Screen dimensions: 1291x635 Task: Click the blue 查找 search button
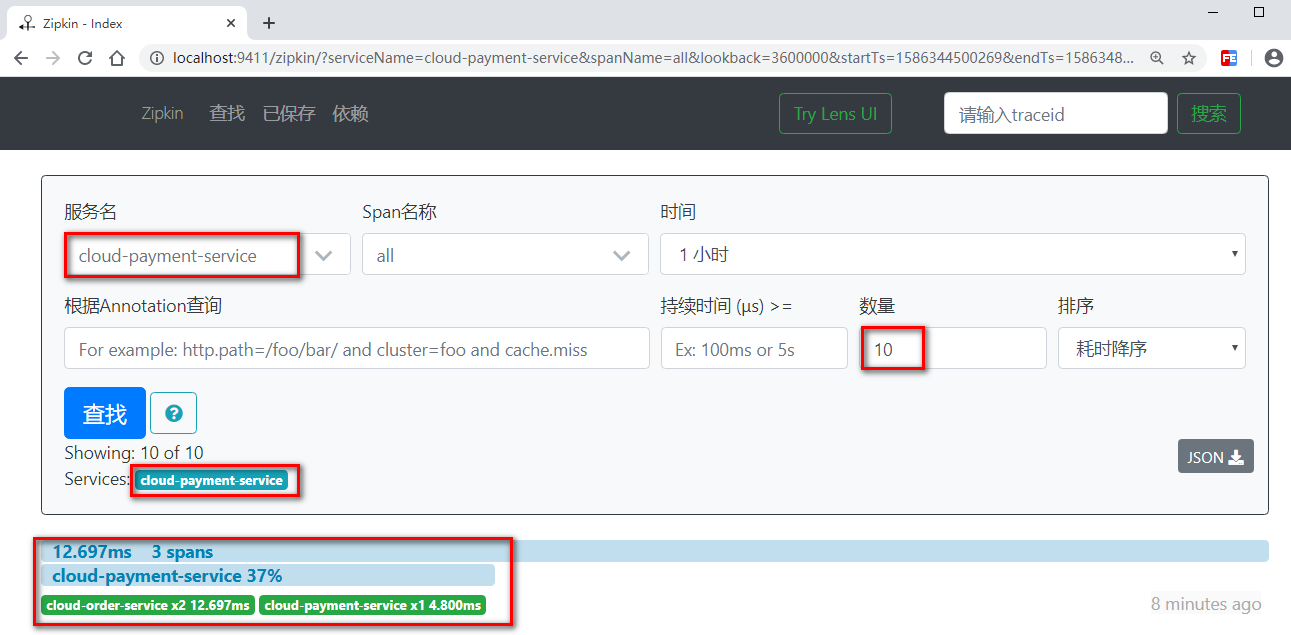pos(105,413)
